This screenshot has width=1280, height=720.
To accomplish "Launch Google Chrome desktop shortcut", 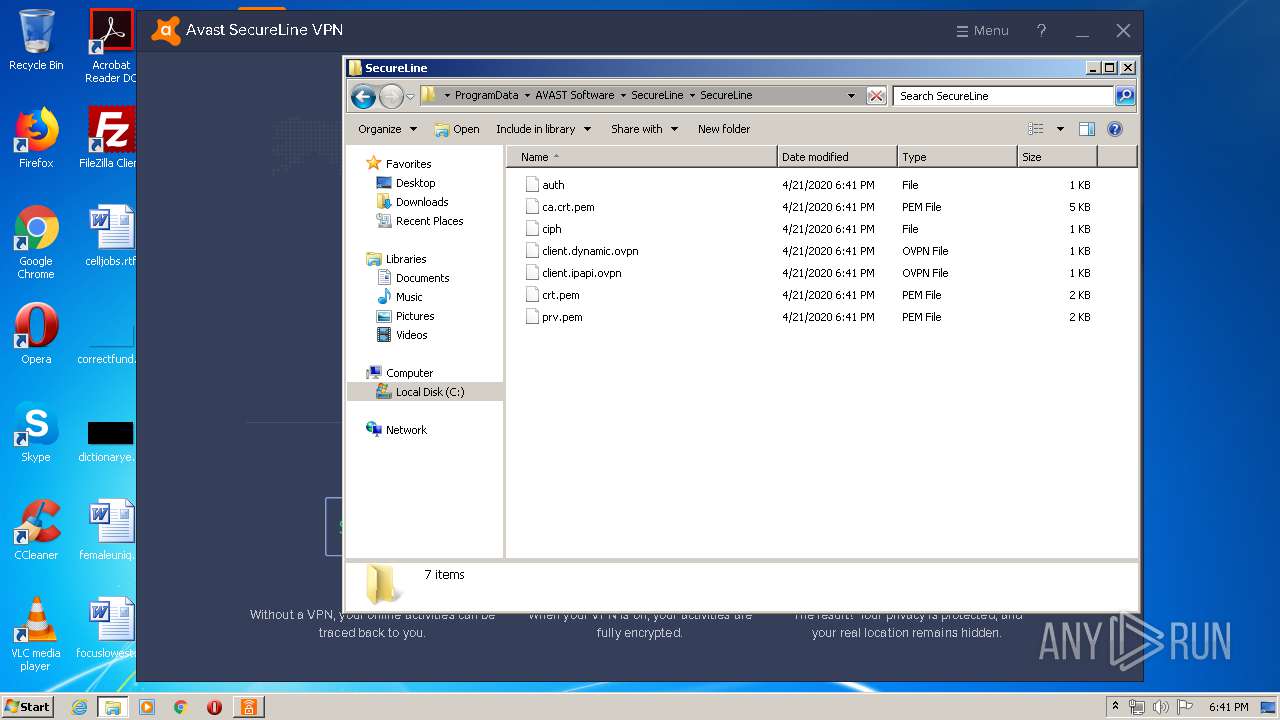I will point(36,242).
